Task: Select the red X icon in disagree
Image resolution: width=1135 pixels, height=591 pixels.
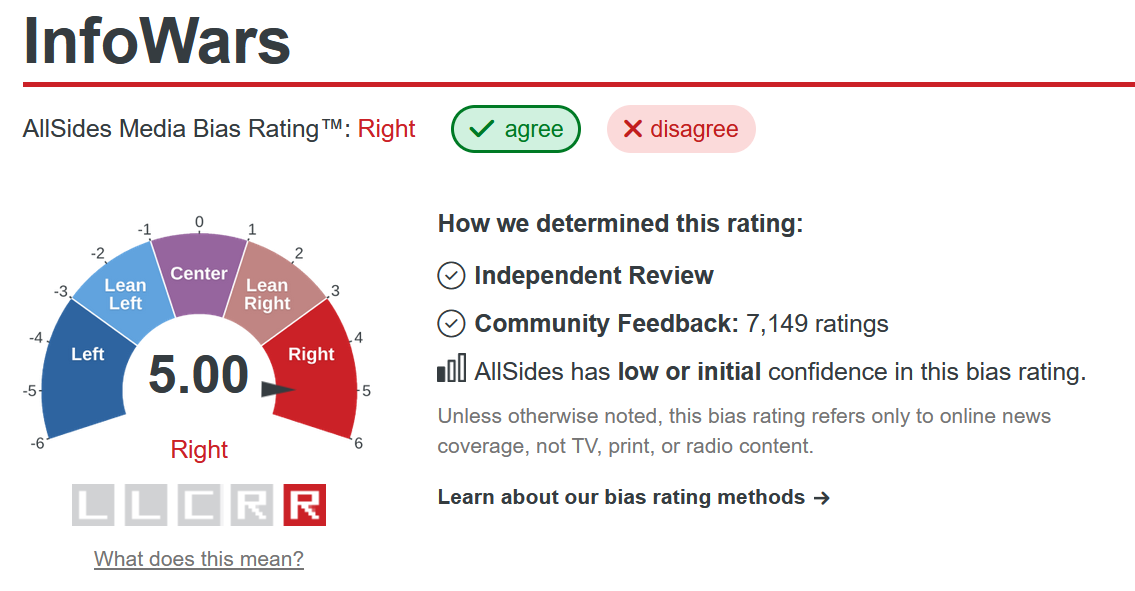Action: tap(633, 129)
